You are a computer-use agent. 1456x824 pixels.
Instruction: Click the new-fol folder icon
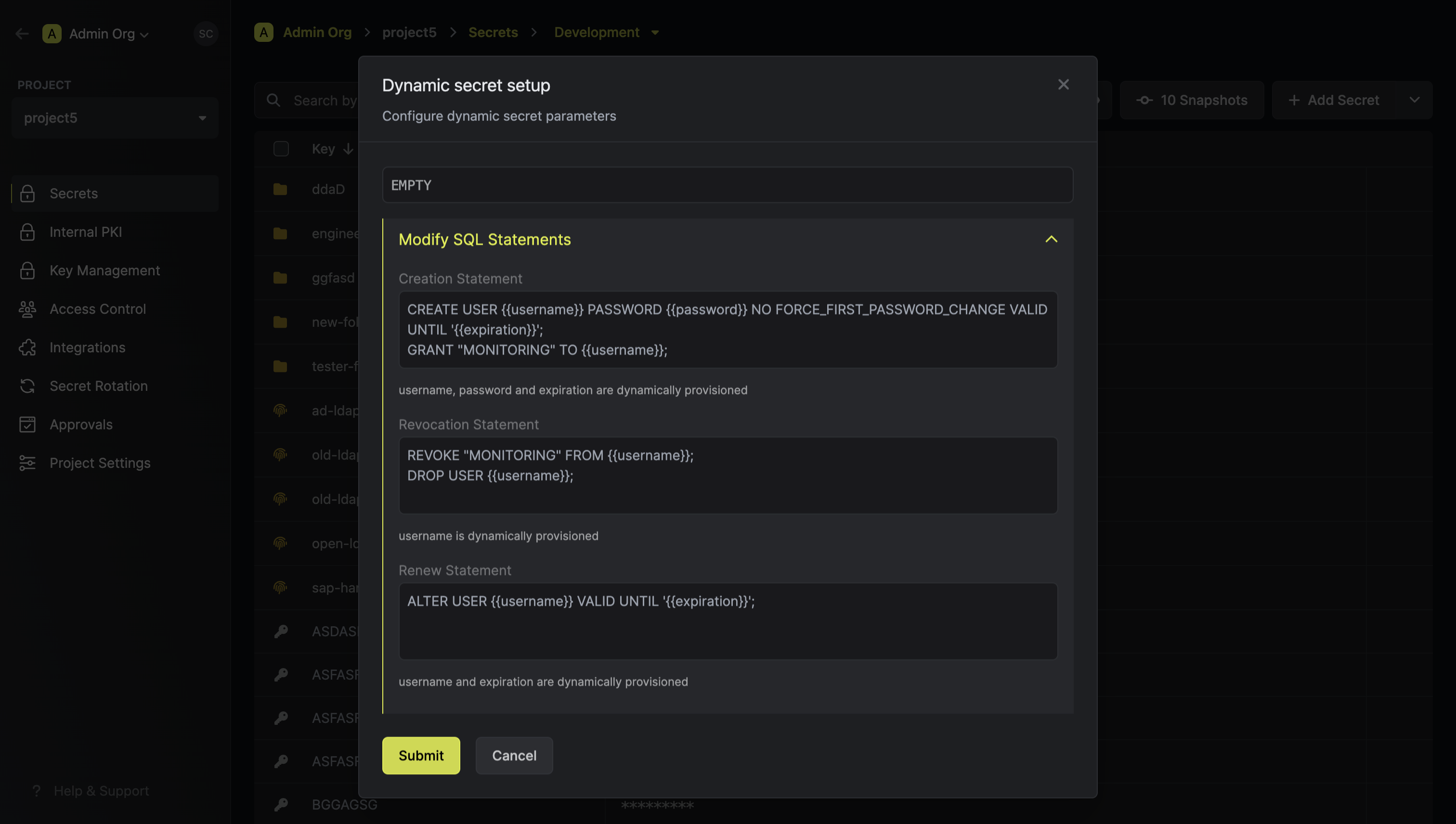coord(280,322)
